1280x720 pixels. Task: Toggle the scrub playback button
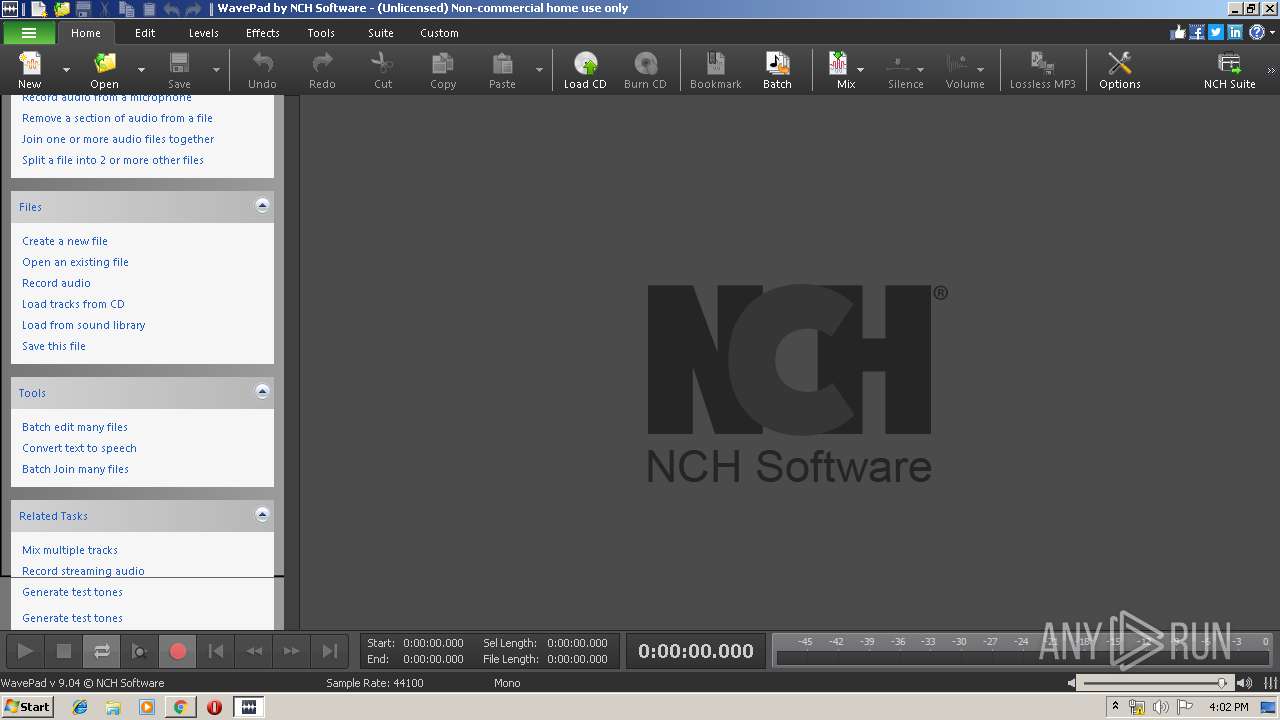coord(140,651)
